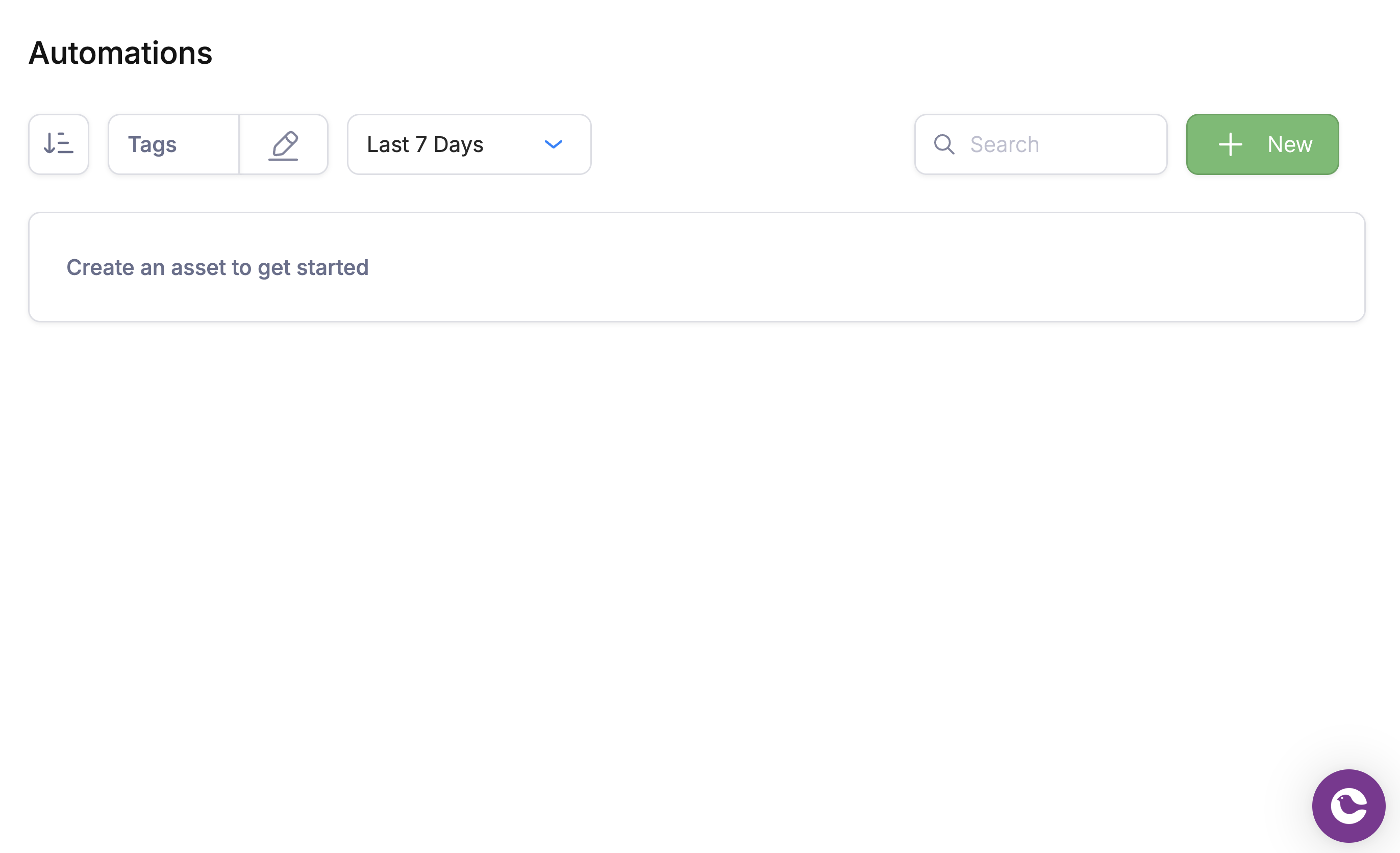
Task: Select the Automations page heading
Action: pyautogui.click(x=120, y=52)
